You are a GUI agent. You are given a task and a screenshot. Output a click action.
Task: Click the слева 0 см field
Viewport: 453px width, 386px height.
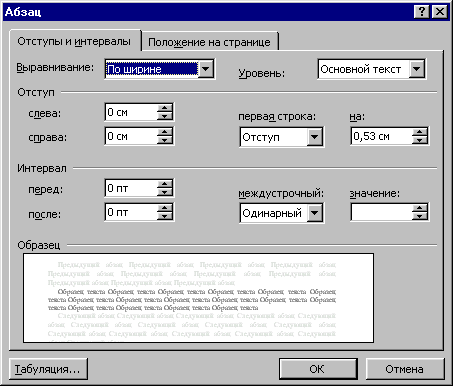point(131,112)
